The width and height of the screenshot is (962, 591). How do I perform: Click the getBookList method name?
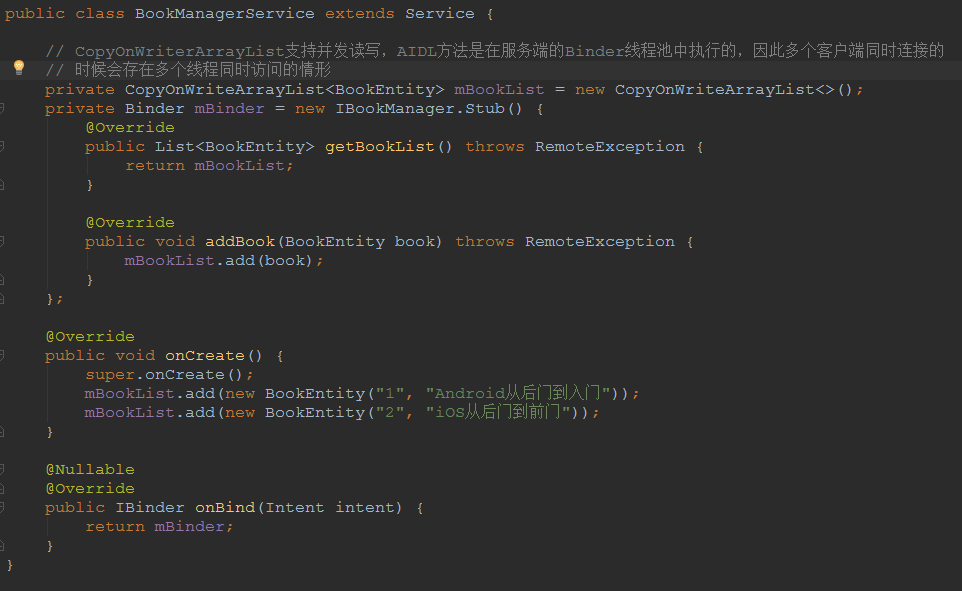[380, 147]
